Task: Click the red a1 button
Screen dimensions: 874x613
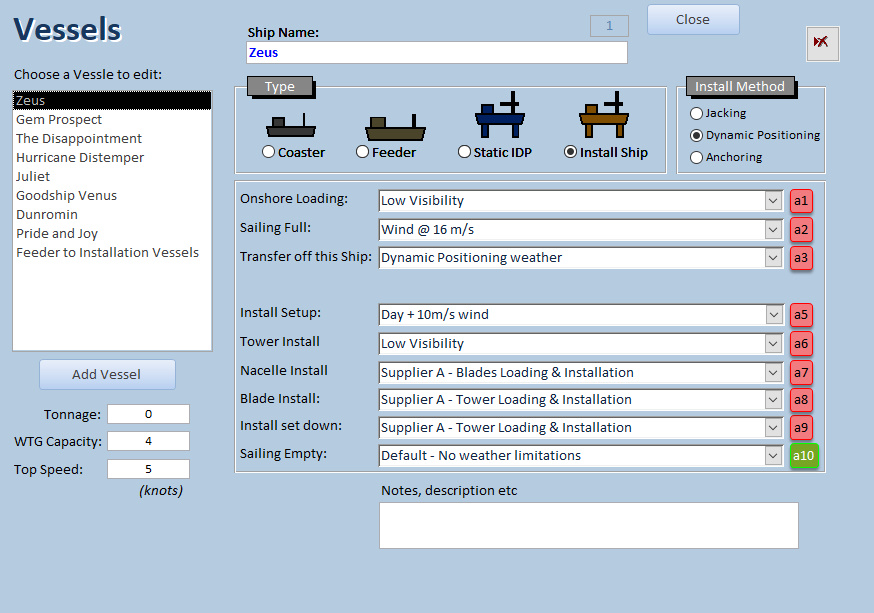Action: tap(801, 201)
